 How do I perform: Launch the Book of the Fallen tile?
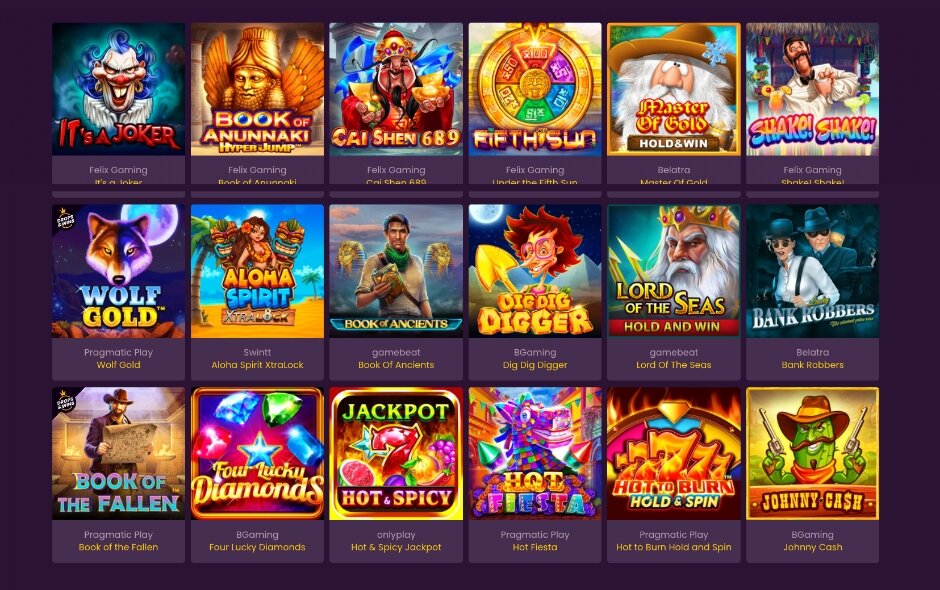[119, 453]
